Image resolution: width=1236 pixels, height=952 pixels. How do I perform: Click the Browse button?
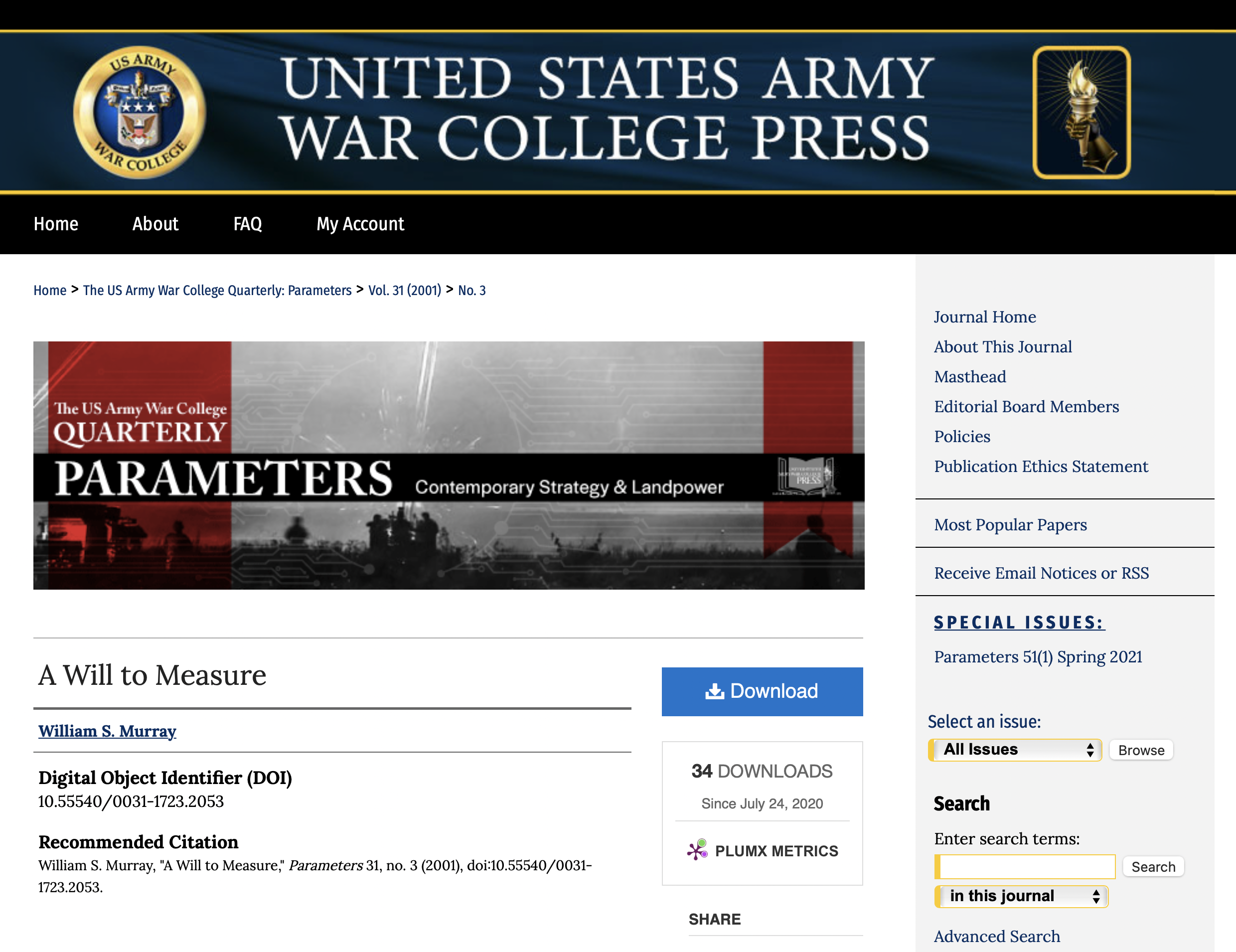pos(1141,750)
